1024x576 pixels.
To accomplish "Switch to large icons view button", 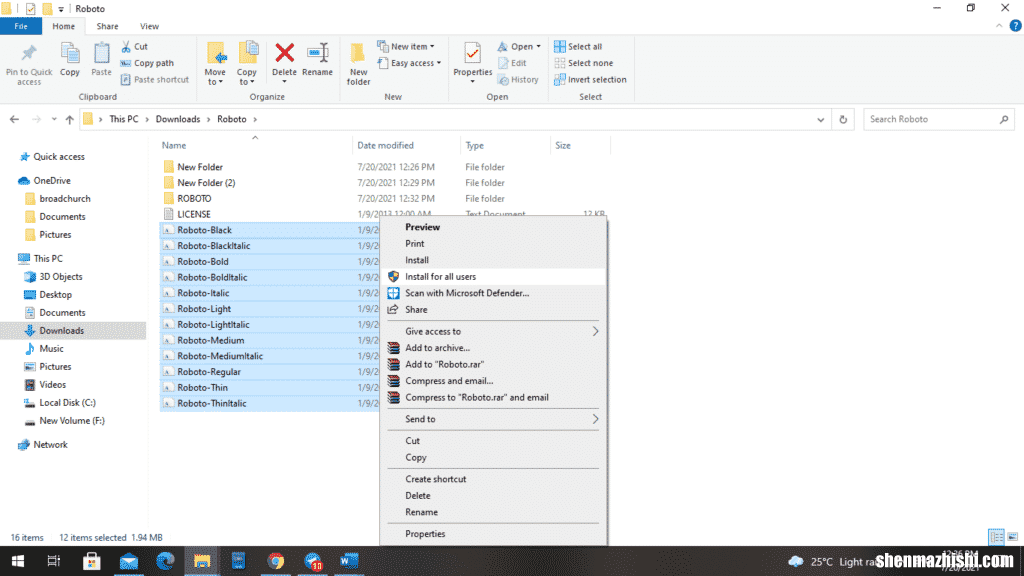I will (x=1012, y=537).
